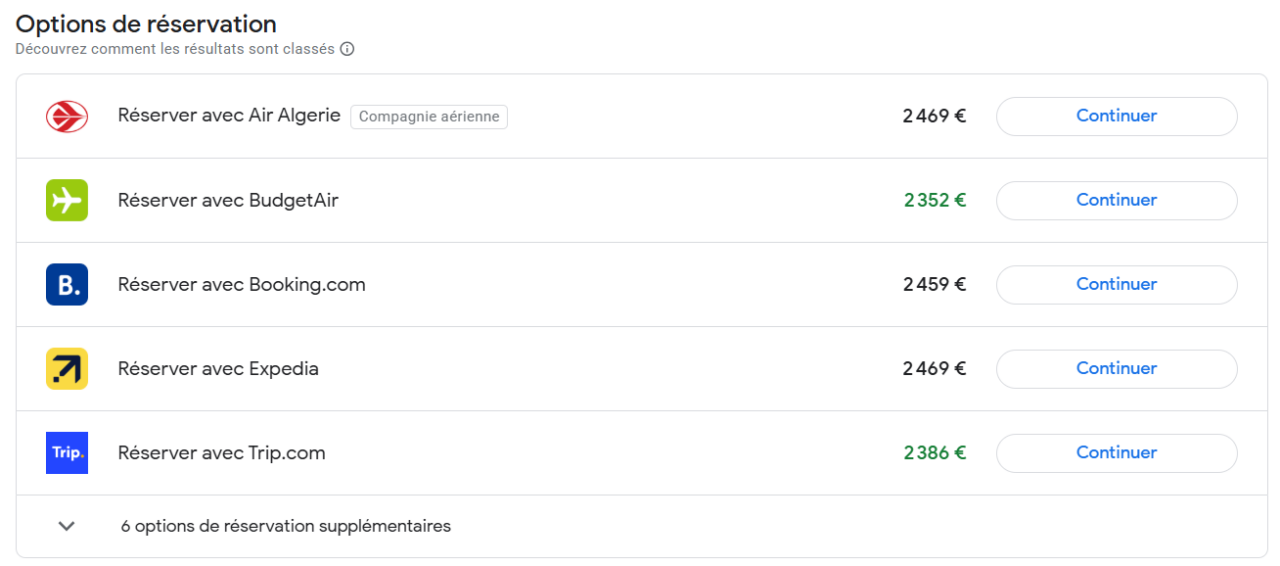This screenshot has width=1280, height=566.
Task: Expand the additional booking options chevron
Action: (x=67, y=526)
